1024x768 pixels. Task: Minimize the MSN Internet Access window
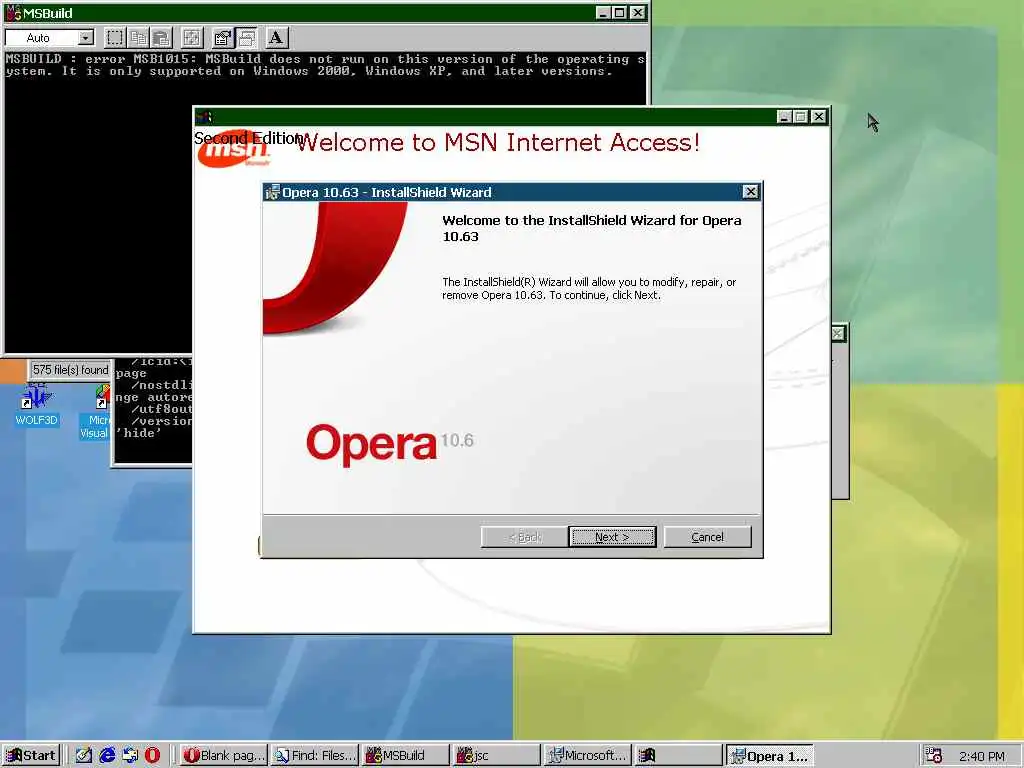(x=785, y=116)
